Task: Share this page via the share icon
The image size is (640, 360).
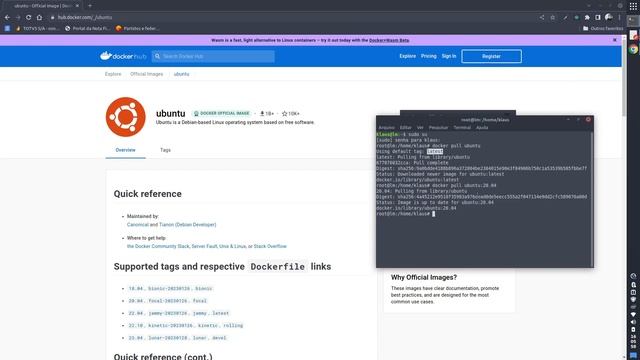Action: coord(542,18)
